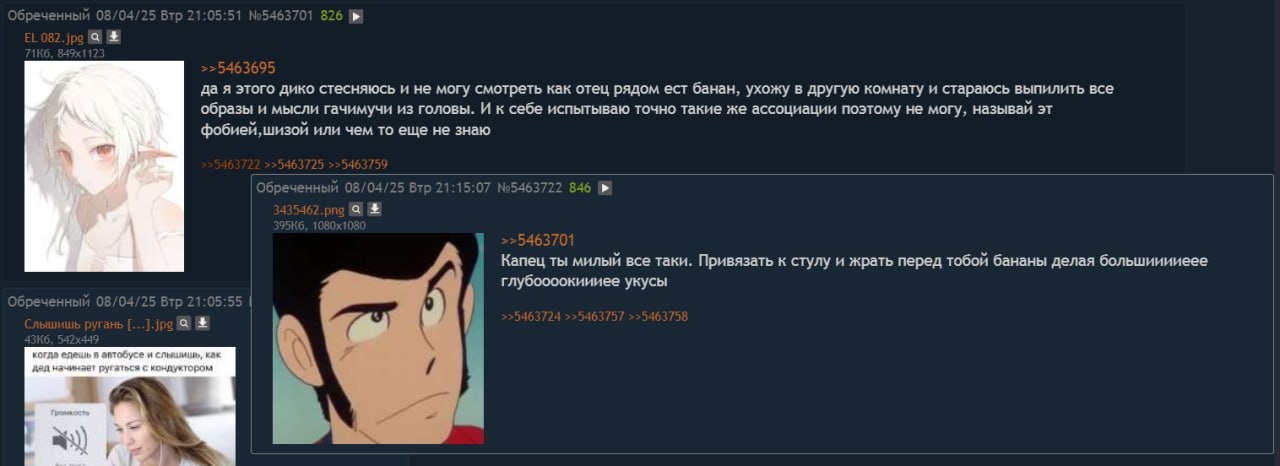The height and width of the screenshot is (466, 1280).
Task: Expand the Lupin character image thumbnail
Action: tap(378, 338)
